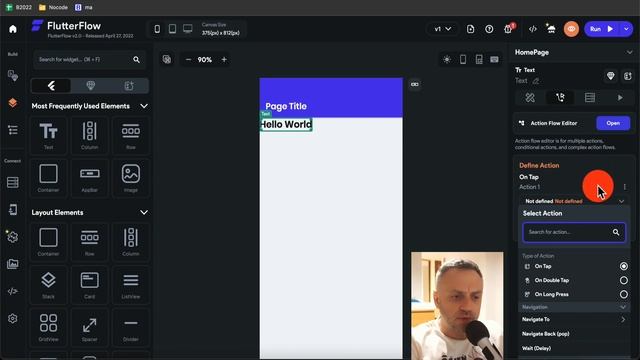Select the On Tap radio button

tap(623, 266)
